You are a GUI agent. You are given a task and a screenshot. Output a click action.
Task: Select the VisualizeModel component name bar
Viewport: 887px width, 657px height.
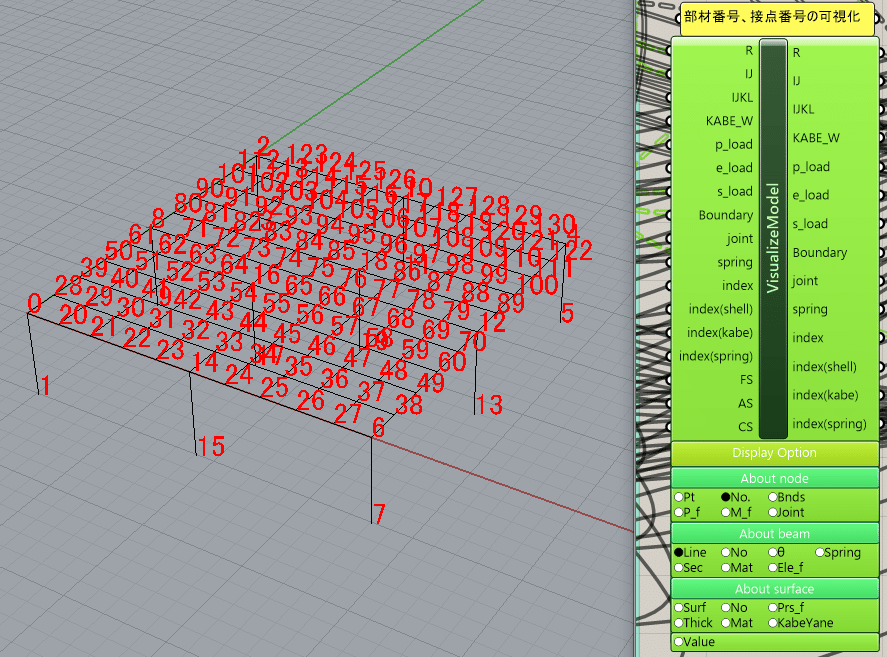tap(773, 238)
